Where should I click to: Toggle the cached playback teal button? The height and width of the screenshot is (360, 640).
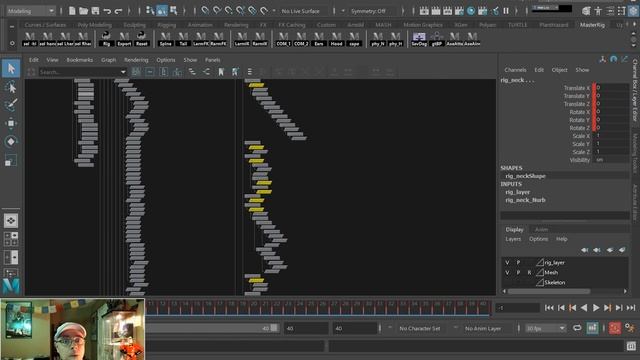pos(592,328)
